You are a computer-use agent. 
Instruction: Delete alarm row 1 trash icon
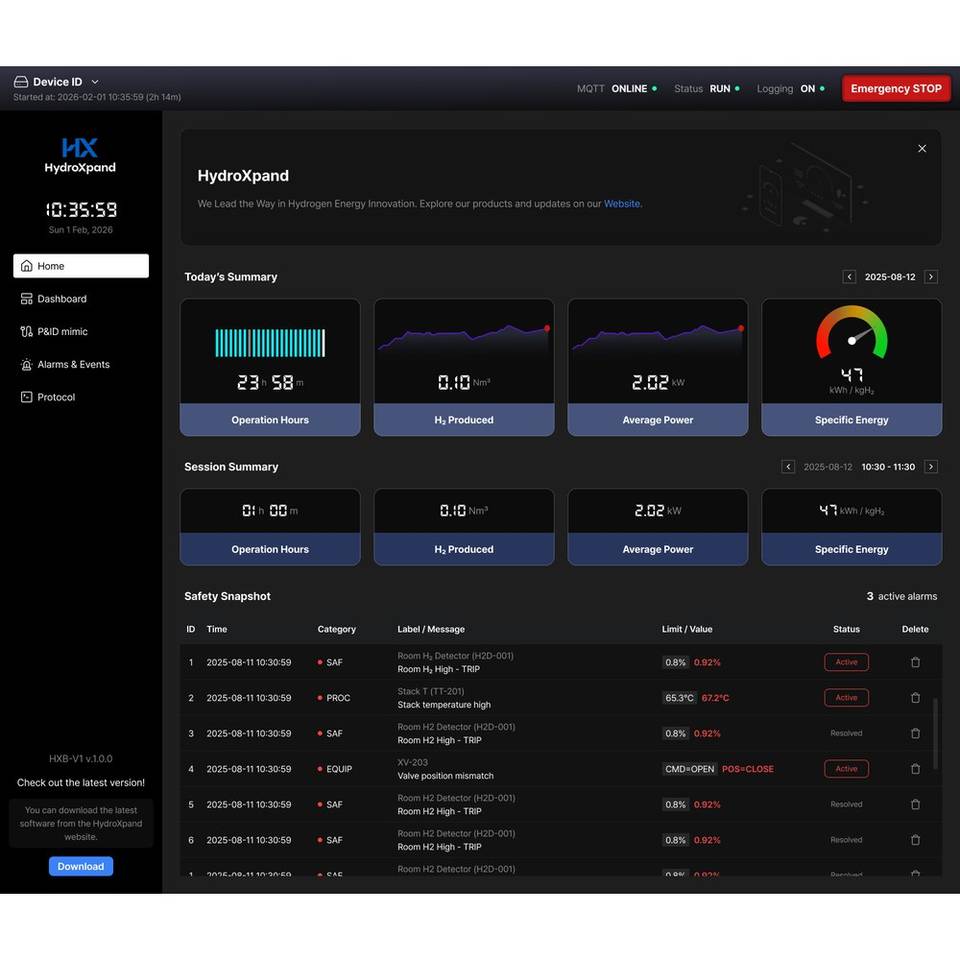(915, 662)
